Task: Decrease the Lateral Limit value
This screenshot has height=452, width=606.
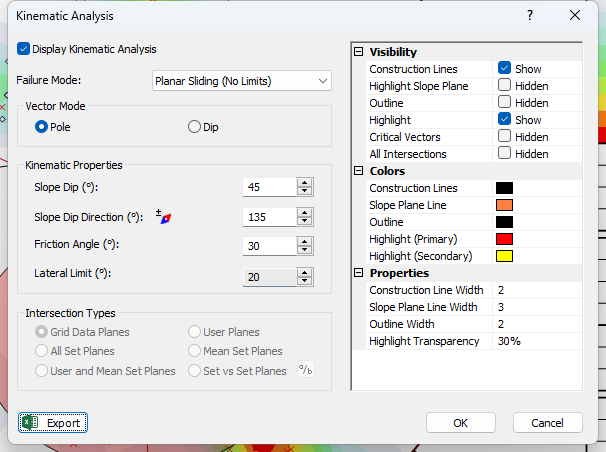Action: [x=305, y=281]
